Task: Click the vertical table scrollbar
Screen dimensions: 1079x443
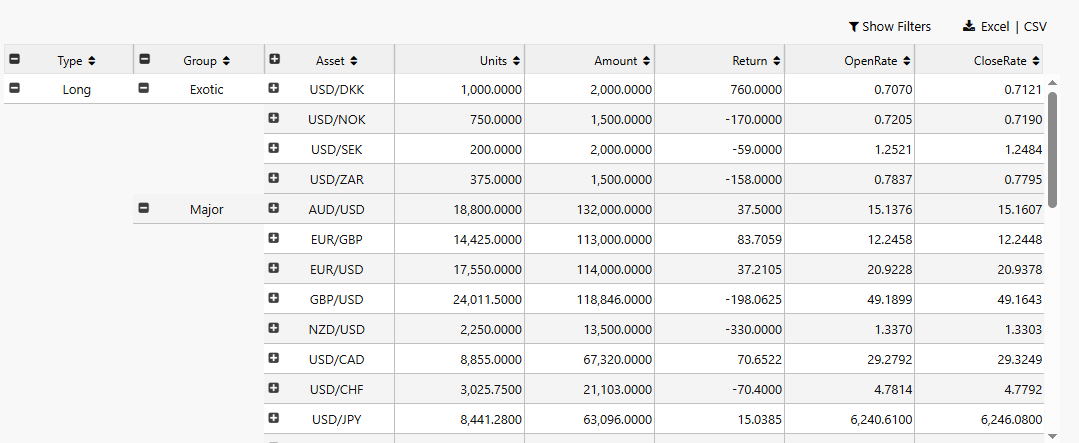Action: coord(1051,150)
